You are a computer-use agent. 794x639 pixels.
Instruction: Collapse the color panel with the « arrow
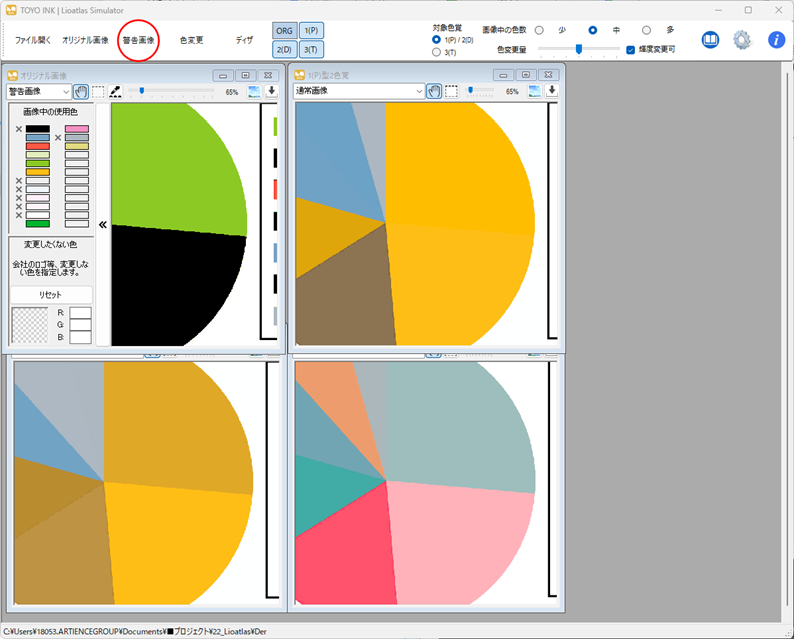(102, 225)
